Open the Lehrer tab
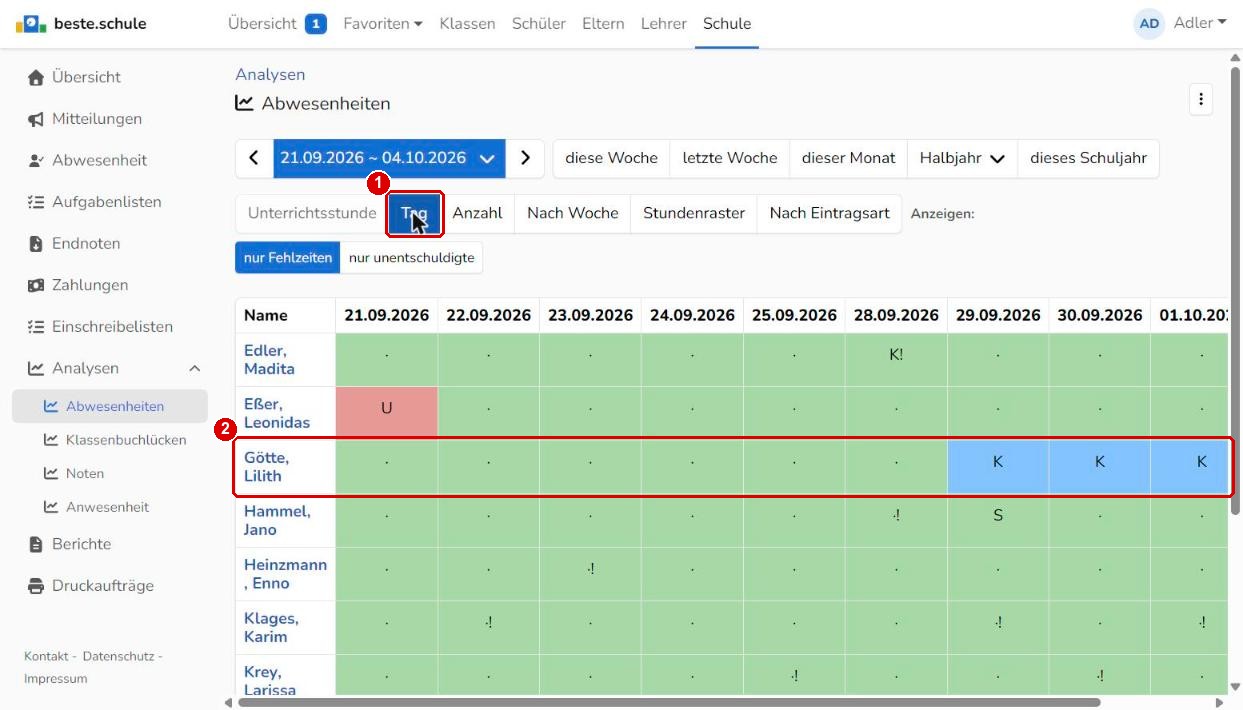 pos(664,23)
